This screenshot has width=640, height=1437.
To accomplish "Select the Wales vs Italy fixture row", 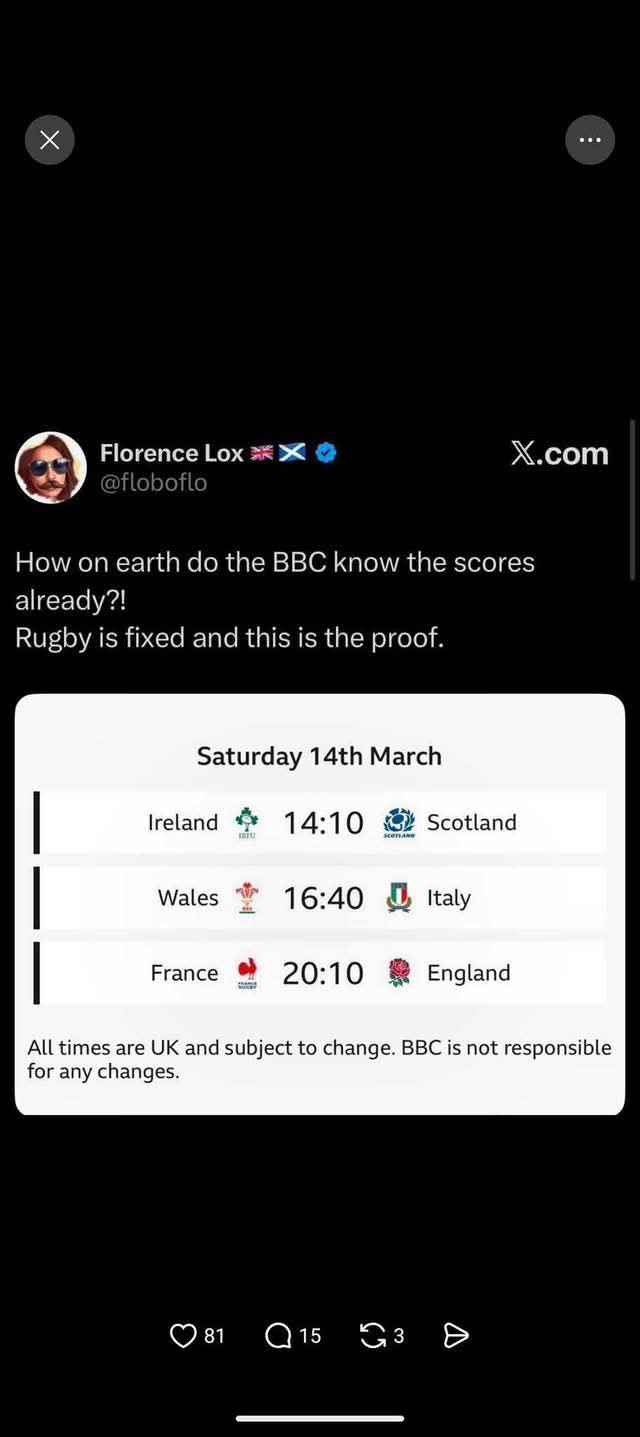I will pyautogui.click(x=322, y=898).
